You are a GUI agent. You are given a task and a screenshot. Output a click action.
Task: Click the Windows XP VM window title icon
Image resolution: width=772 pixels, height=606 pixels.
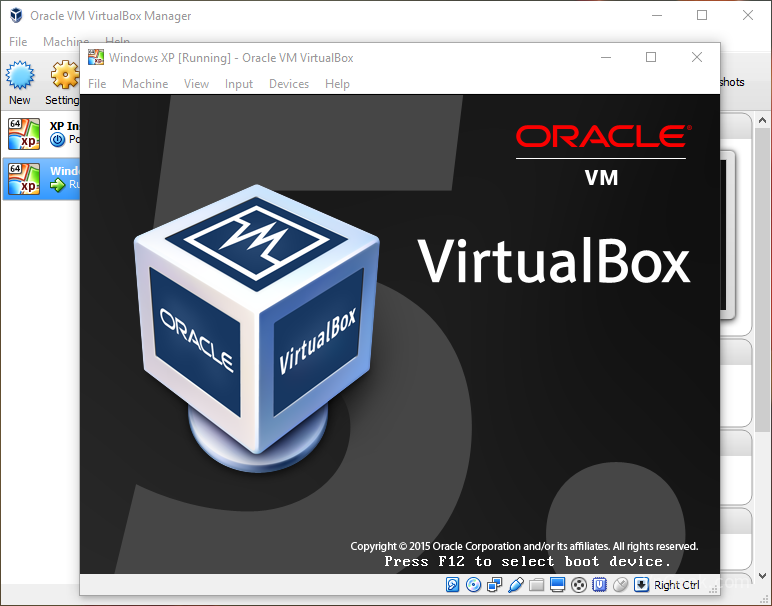(96, 57)
